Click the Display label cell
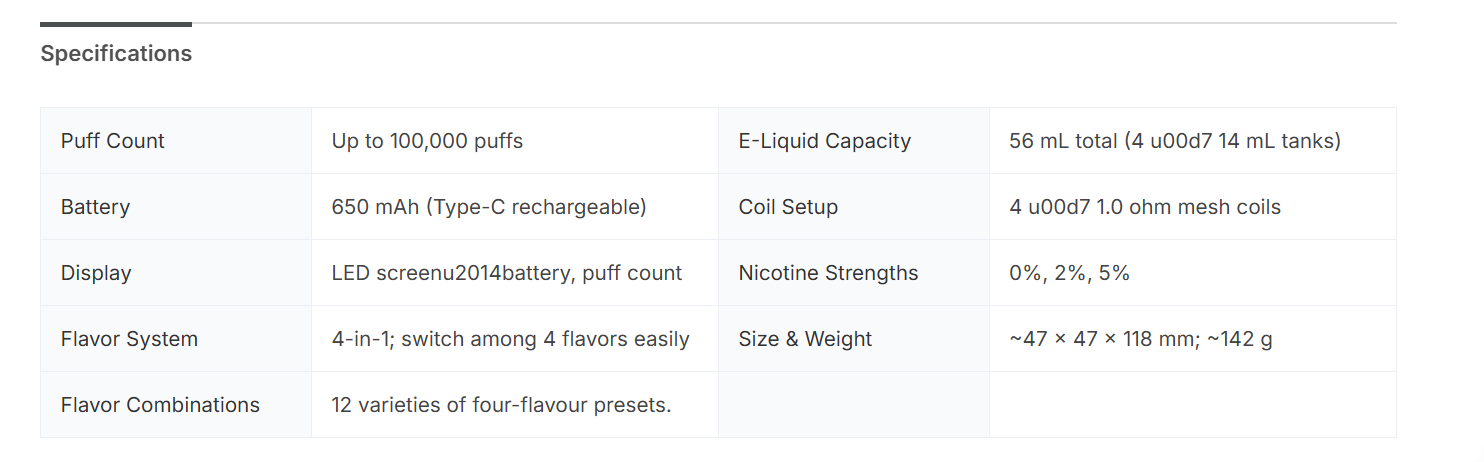1484x462 pixels. coord(96,273)
